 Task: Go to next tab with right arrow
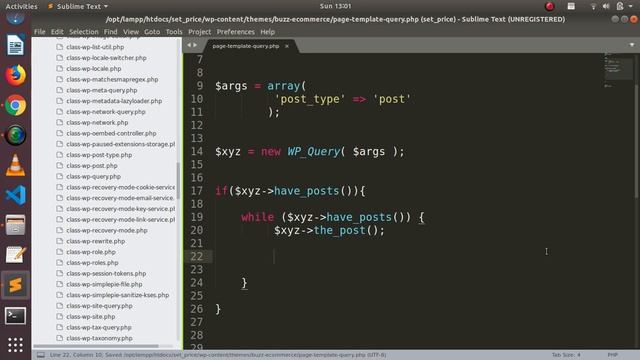pyautogui.click(x=195, y=45)
